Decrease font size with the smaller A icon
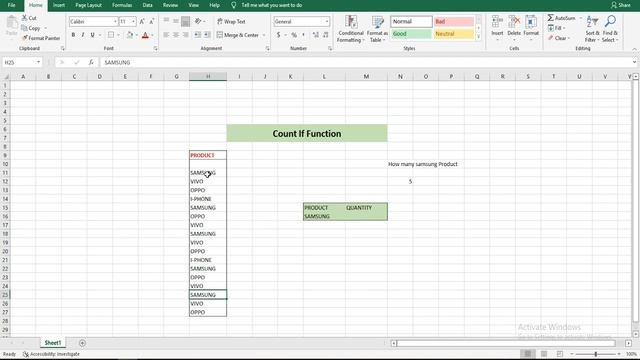The width and height of the screenshot is (640, 360). coord(151,21)
